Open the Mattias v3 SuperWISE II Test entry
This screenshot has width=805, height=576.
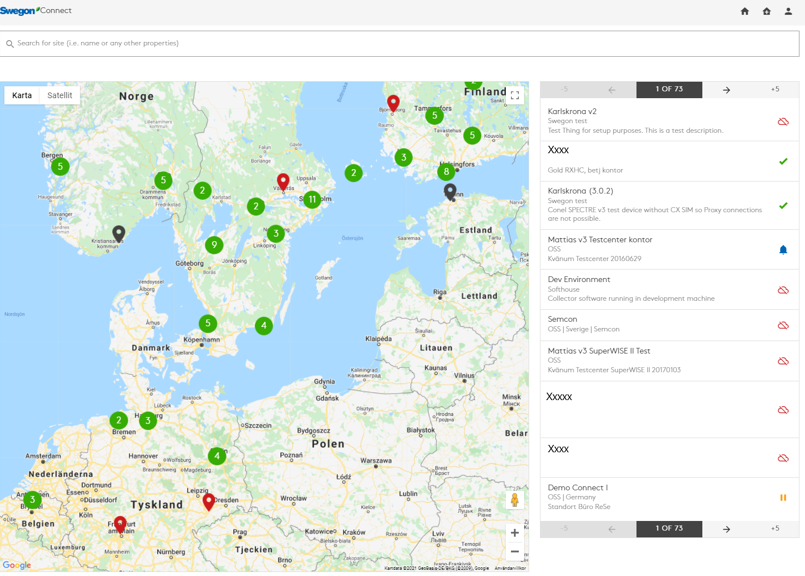click(x=669, y=360)
